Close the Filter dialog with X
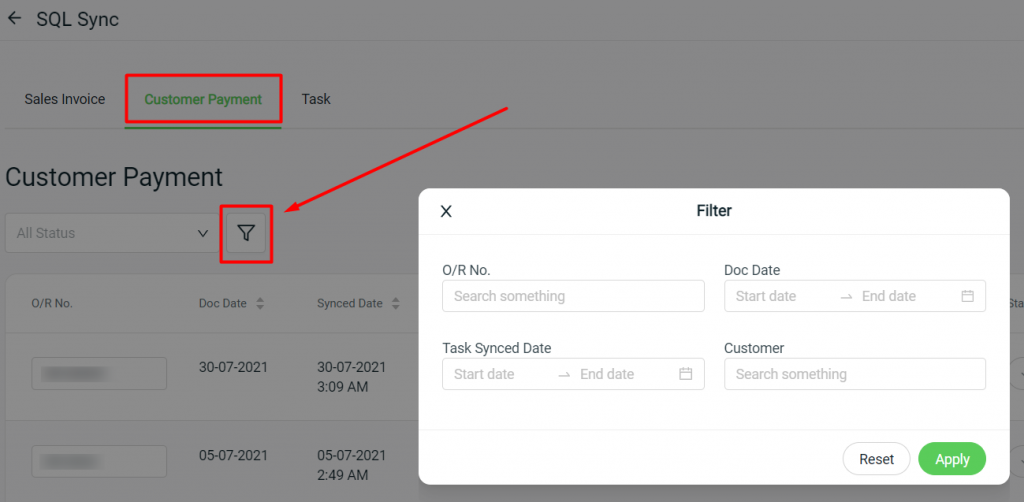Image resolution: width=1024 pixels, height=502 pixels. click(446, 211)
